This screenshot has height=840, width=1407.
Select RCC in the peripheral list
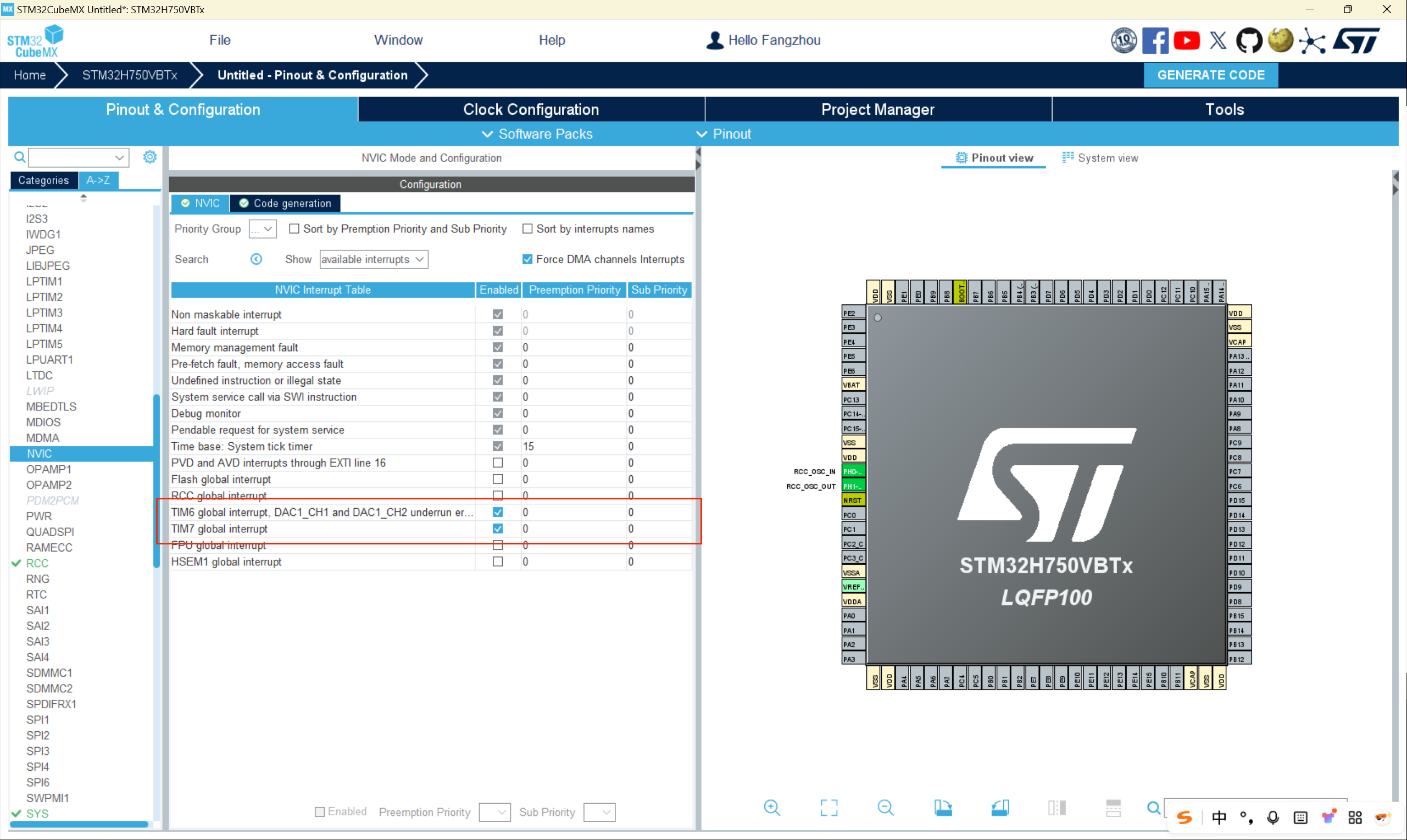37,563
